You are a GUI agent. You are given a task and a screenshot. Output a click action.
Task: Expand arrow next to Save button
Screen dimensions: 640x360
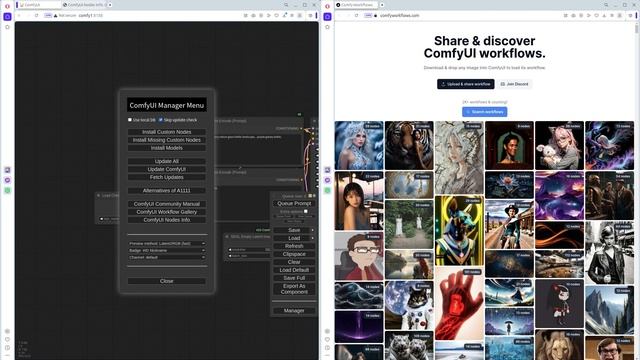click(313, 230)
